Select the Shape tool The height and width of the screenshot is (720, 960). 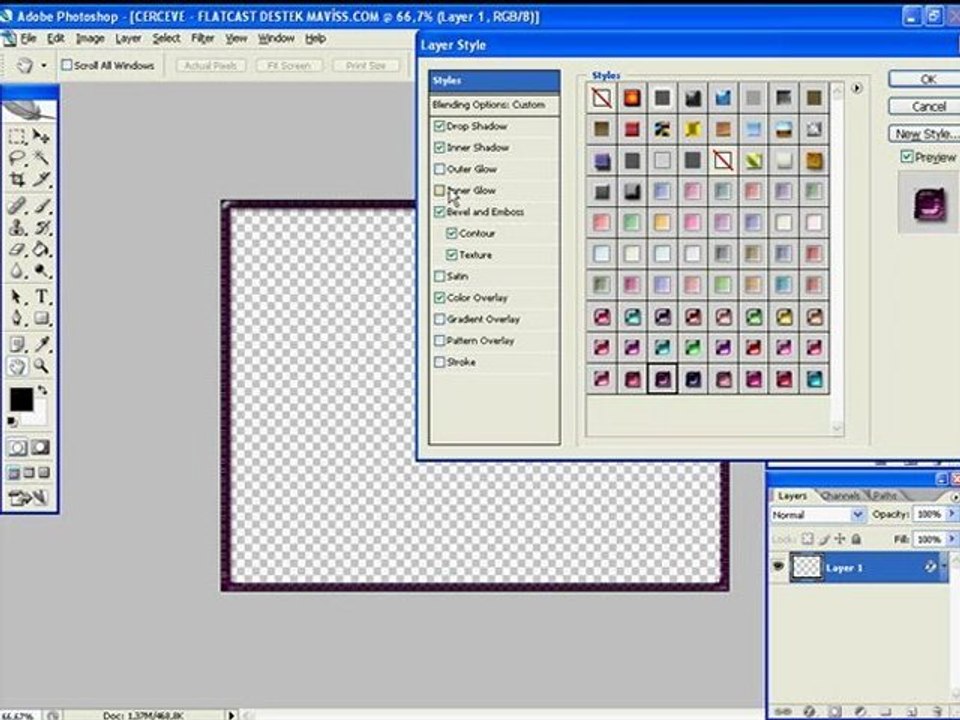tap(41, 318)
